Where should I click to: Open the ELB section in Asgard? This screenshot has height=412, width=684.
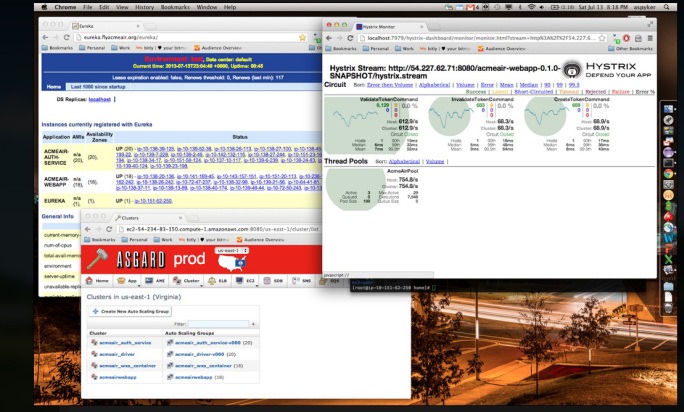click(x=217, y=281)
